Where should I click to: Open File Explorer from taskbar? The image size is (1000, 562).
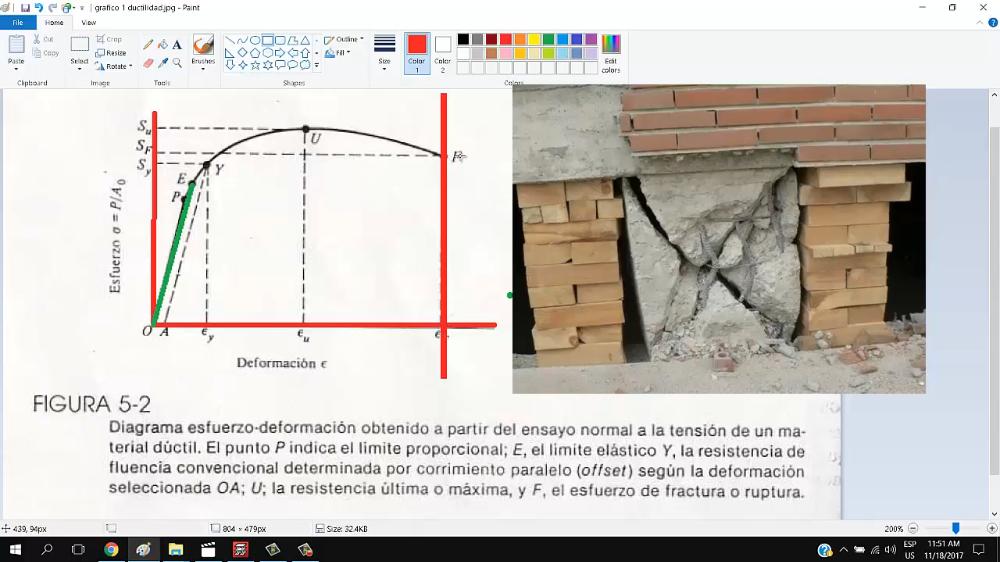176,549
